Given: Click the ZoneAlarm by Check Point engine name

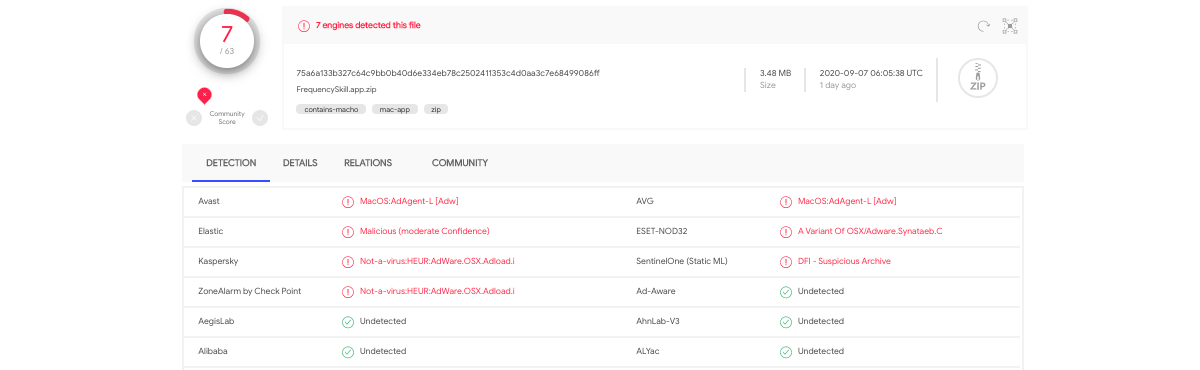Looking at the screenshot, I should pos(249,291).
